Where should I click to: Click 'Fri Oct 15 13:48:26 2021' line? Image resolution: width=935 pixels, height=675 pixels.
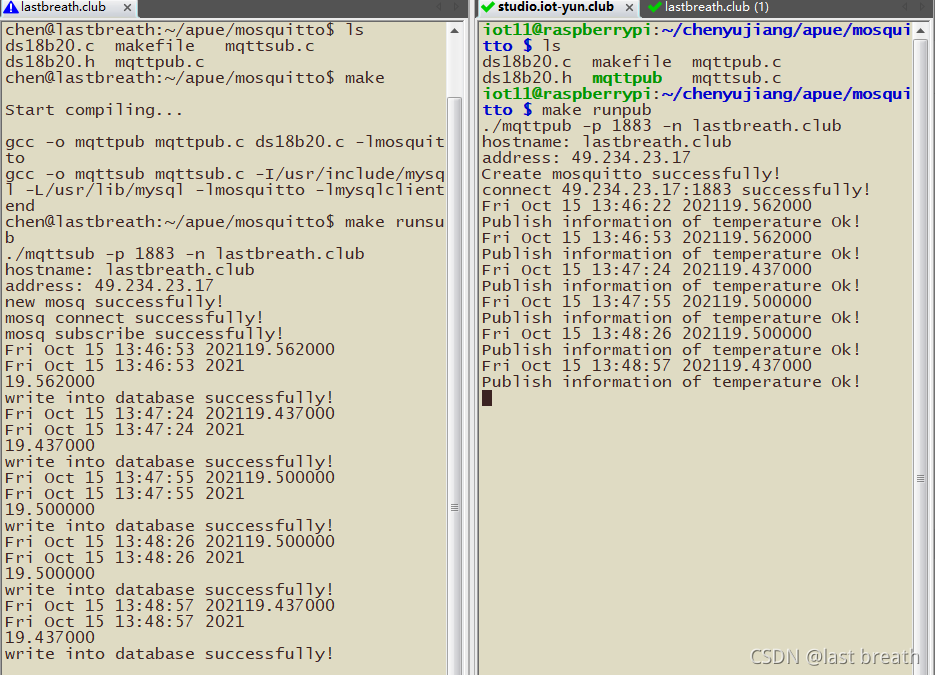pyautogui.click(x=125, y=558)
